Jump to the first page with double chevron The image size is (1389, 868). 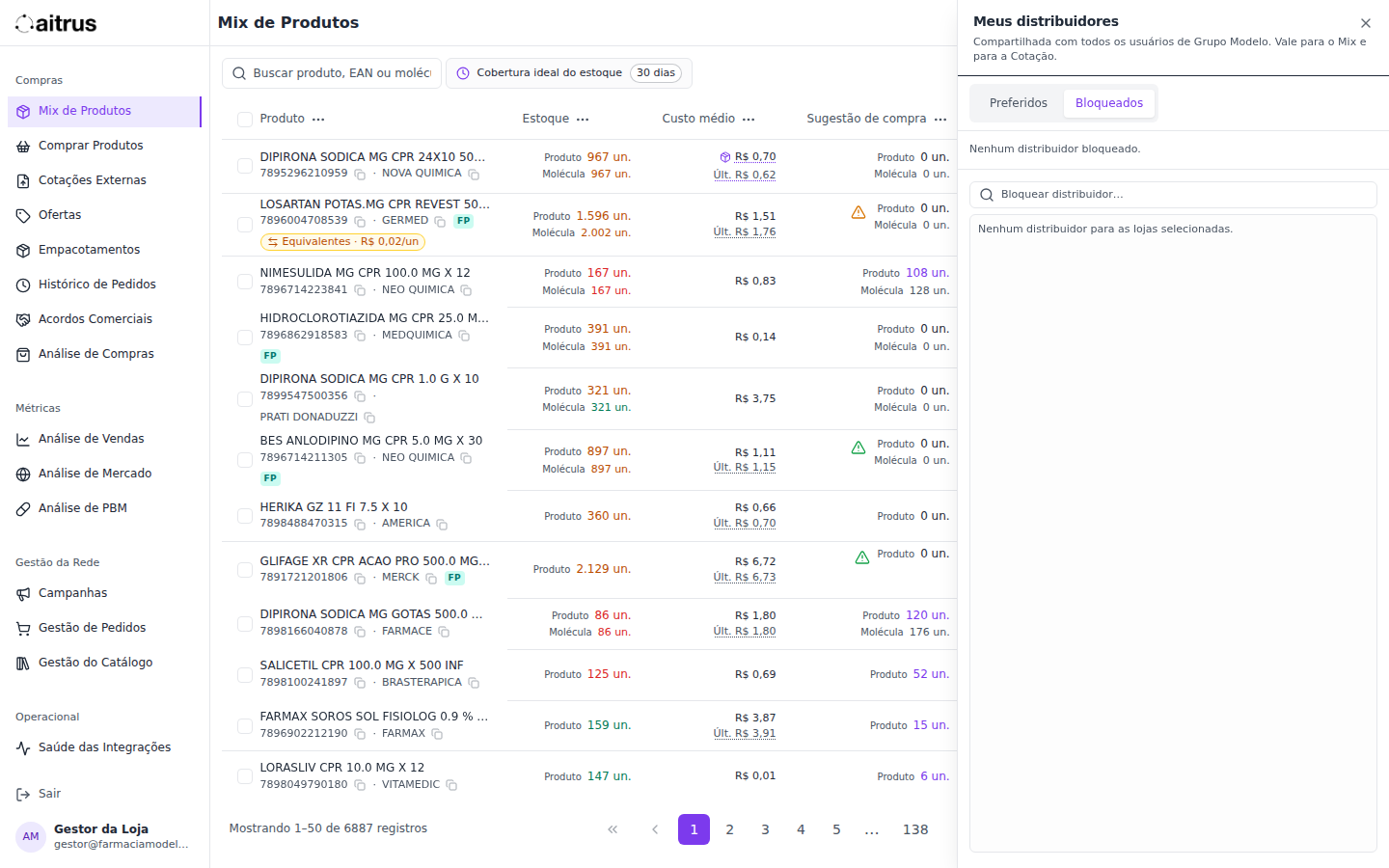613,829
